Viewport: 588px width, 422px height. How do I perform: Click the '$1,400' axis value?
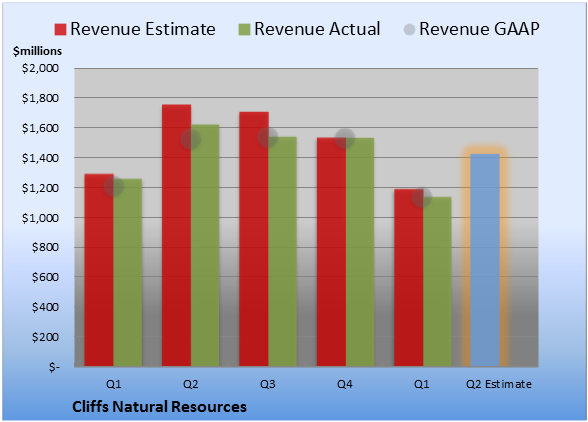[x=40, y=158]
